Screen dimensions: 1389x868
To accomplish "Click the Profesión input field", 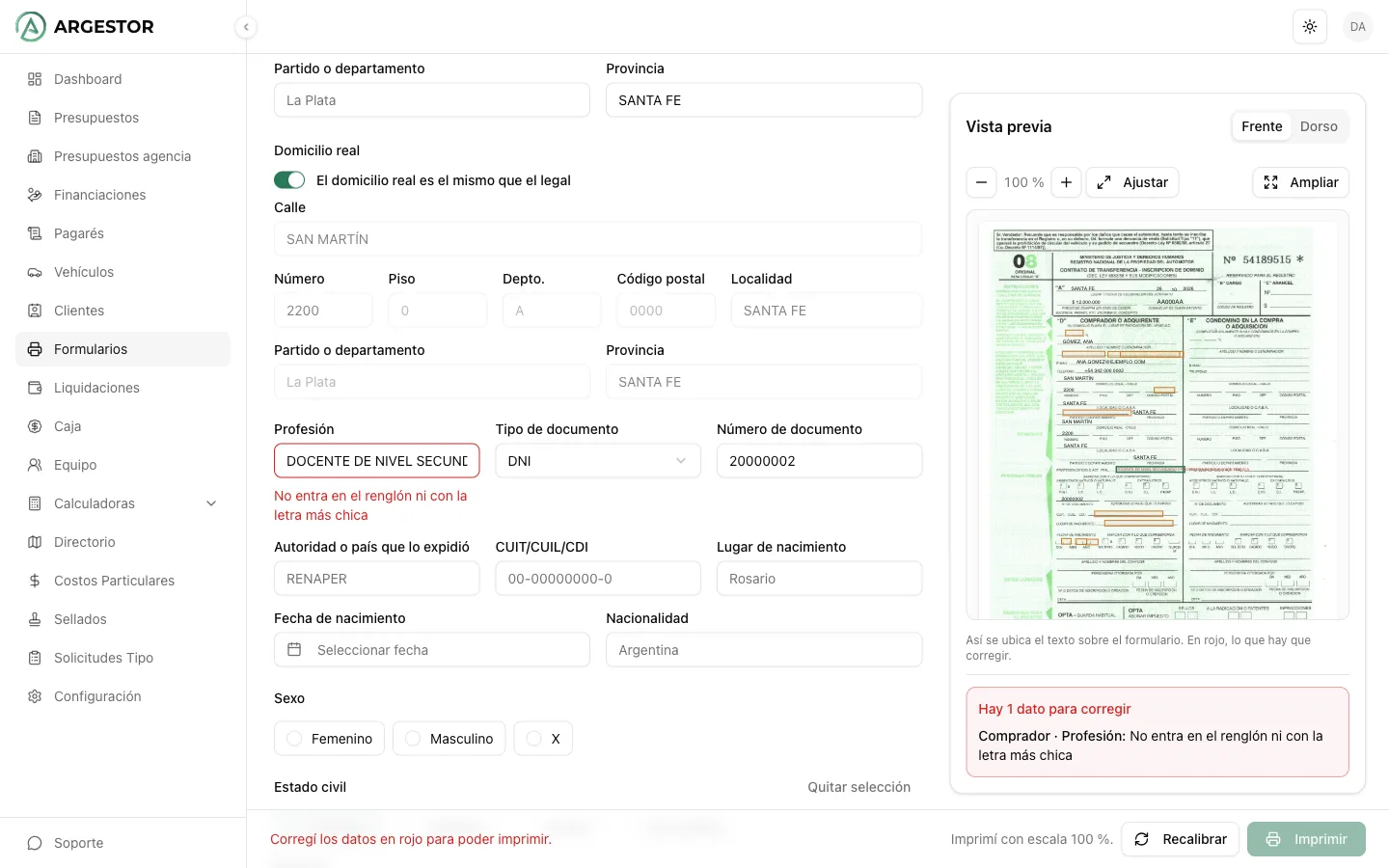I will 377,461.
